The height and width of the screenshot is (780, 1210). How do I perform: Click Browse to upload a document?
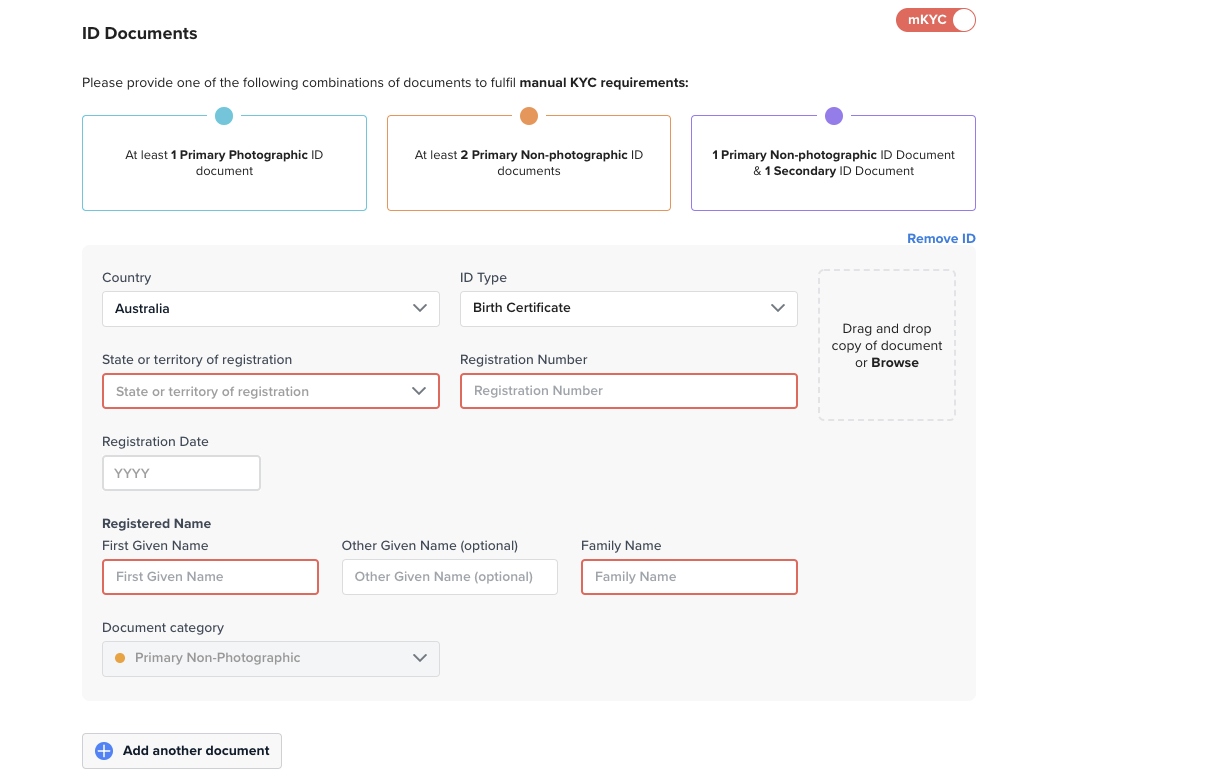tap(894, 363)
